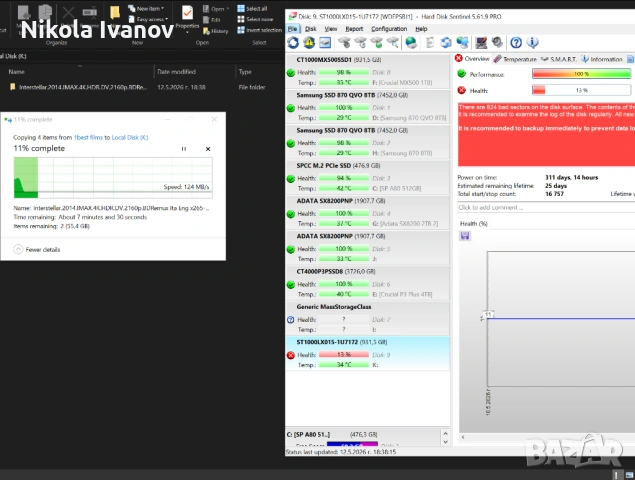Screen dimensions: 635x480
Task: Click the green check icon of CT1000MX500SSD1
Action: (291, 73)
